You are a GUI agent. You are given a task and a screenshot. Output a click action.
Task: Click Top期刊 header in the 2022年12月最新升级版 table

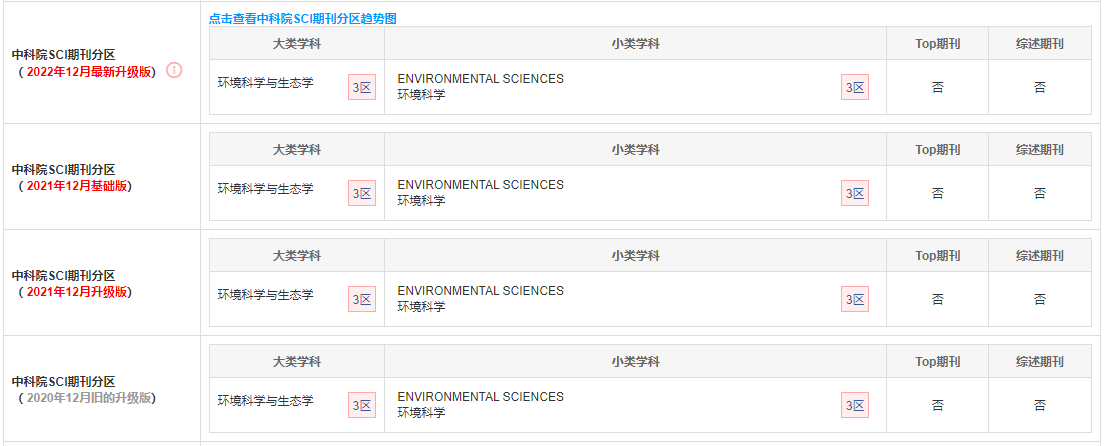pos(938,44)
